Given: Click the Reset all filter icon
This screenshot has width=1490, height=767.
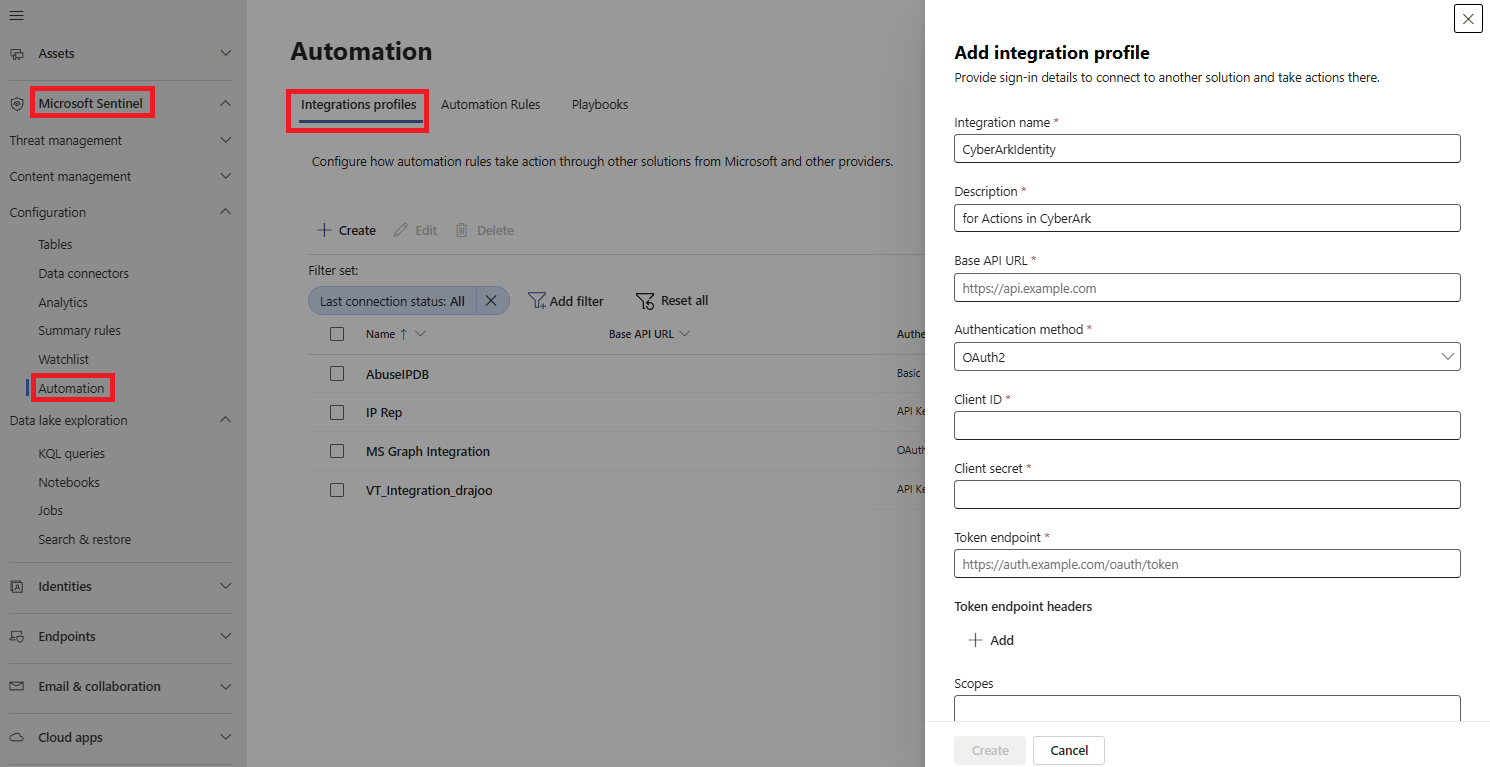Looking at the screenshot, I should click(x=645, y=301).
